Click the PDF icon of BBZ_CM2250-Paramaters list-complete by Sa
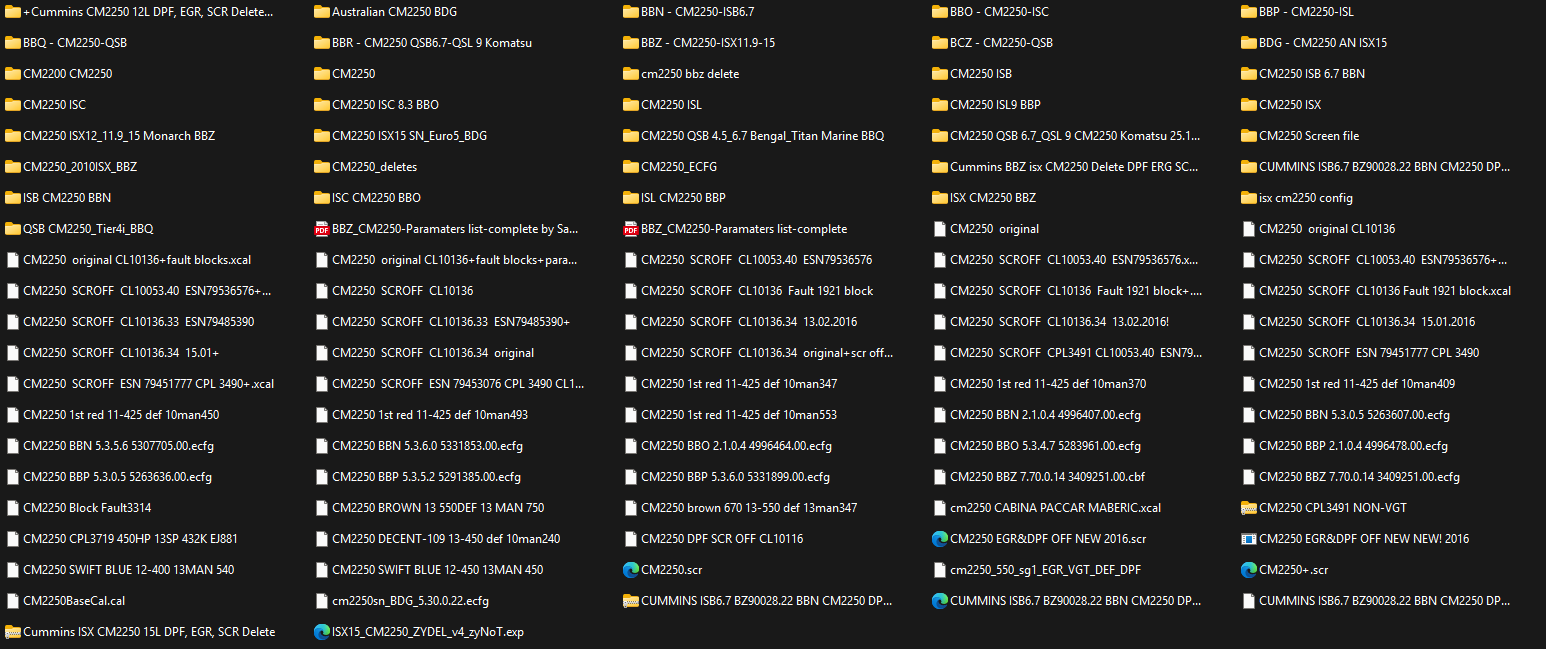The width and height of the screenshot is (1546, 649). tap(322, 229)
